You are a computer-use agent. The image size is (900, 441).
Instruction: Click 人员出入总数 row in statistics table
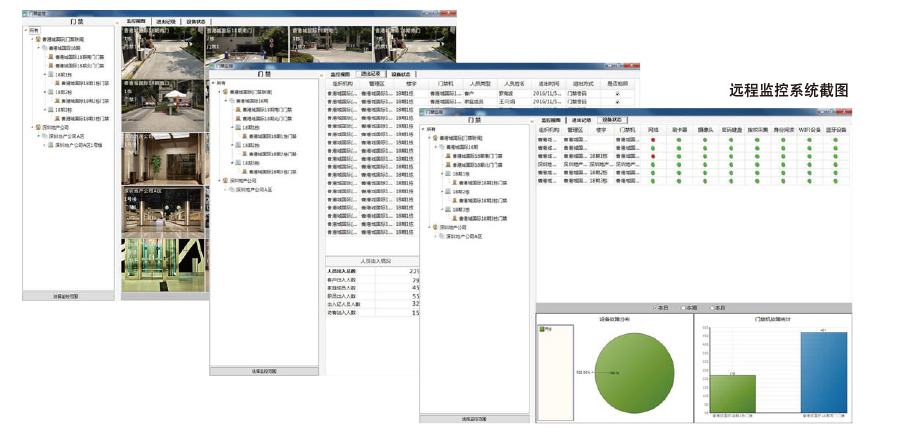[373, 271]
